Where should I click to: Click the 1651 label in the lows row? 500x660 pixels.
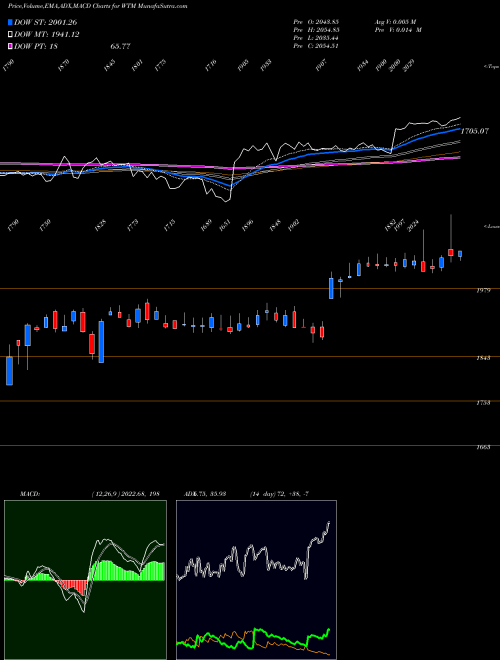[225, 225]
